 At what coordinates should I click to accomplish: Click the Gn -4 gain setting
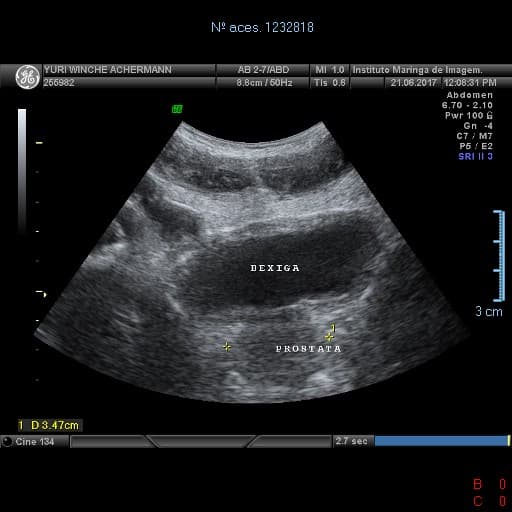[x=478, y=126]
